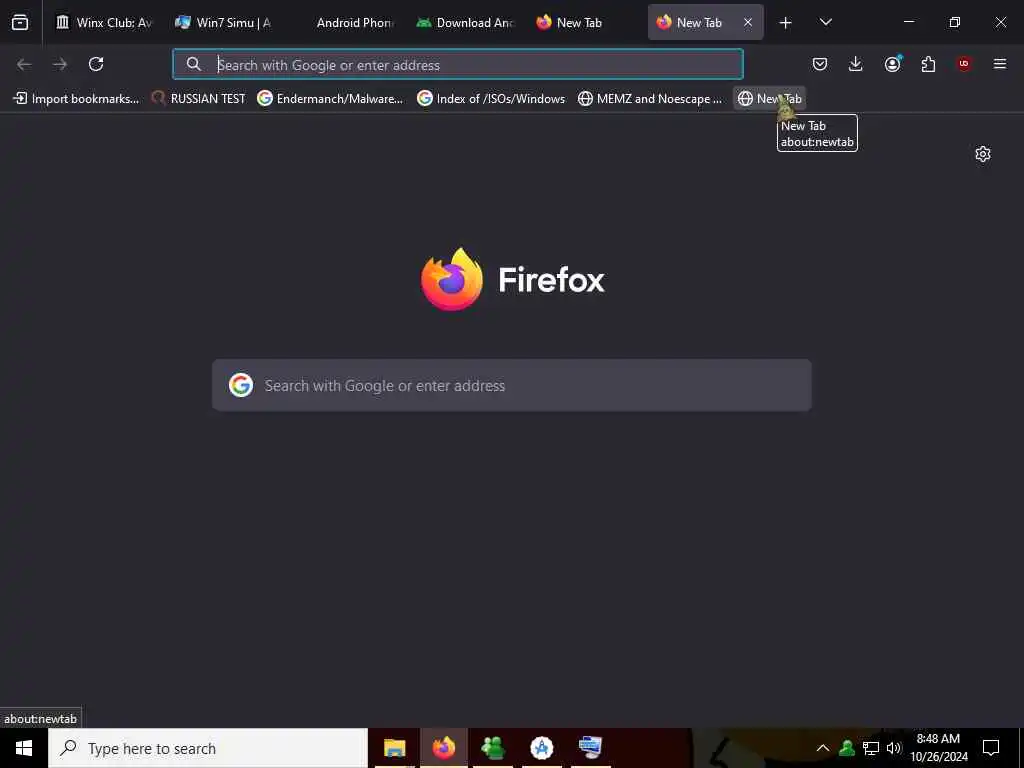Click Google icon in center search box
This screenshot has height=768, width=1024.
pyautogui.click(x=241, y=385)
